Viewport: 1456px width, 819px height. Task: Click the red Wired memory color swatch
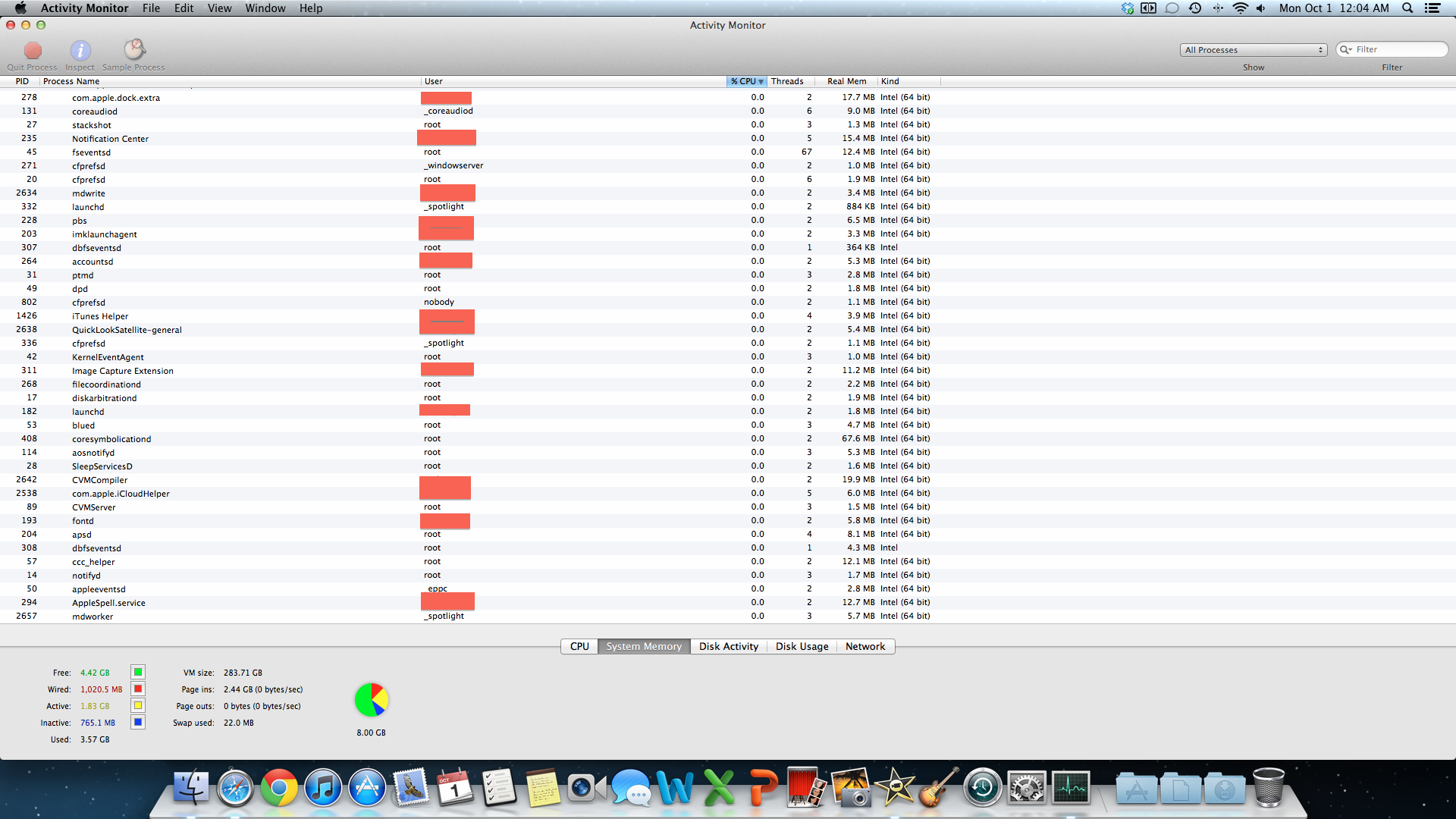pyautogui.click(x=138, y=689)
